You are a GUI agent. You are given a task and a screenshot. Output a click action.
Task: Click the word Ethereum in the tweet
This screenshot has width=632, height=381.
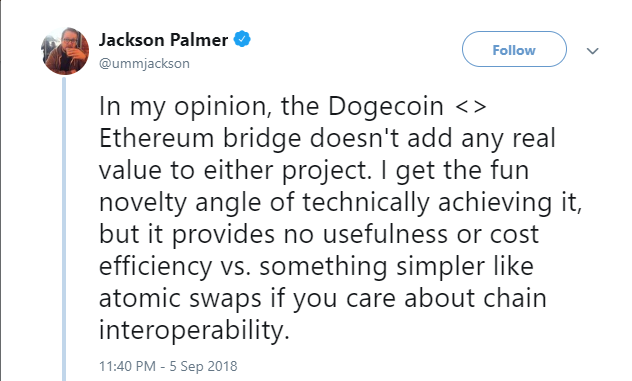[156, 138]
